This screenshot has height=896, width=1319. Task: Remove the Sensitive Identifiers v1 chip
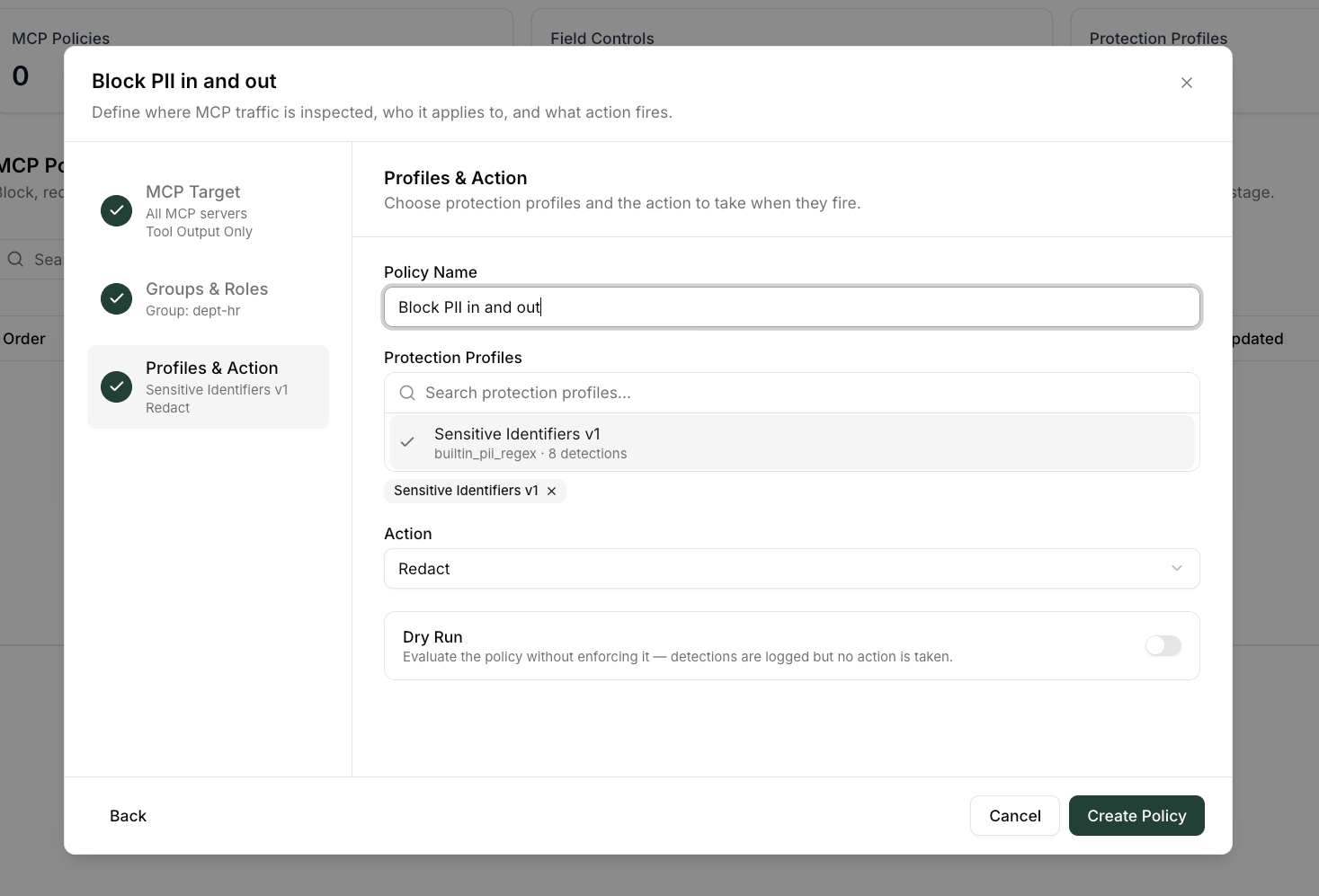(x=551, y=491)
